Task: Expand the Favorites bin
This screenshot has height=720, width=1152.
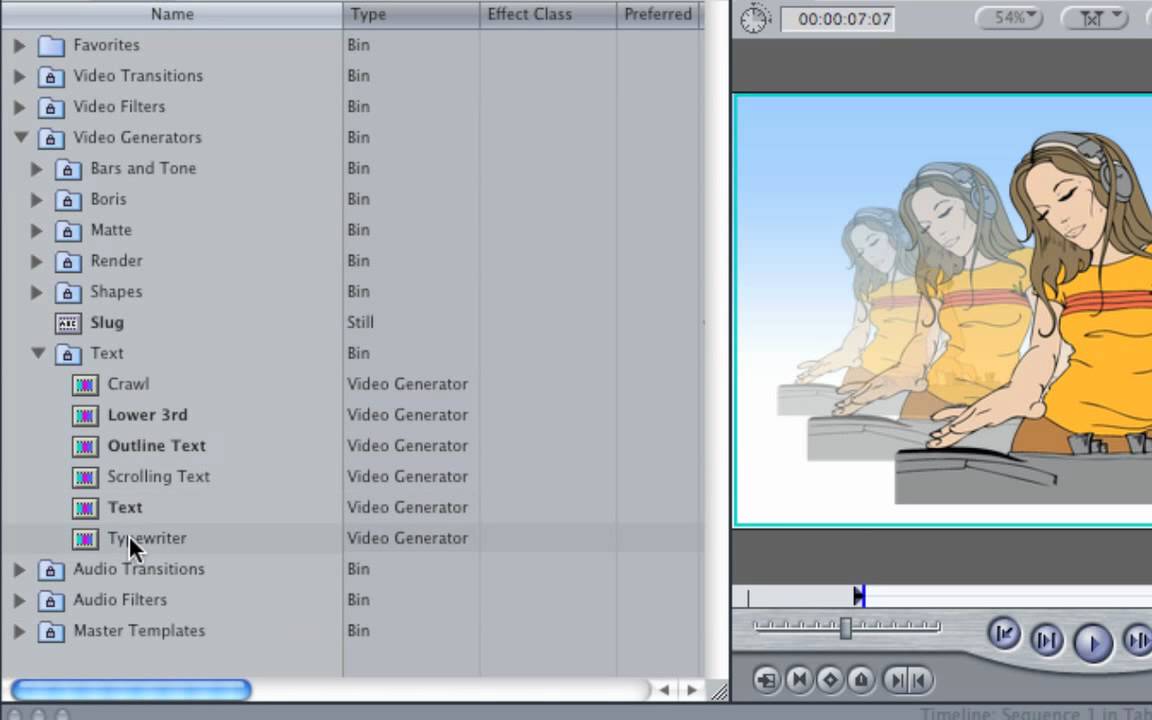Action: click(x=20, y=46)
